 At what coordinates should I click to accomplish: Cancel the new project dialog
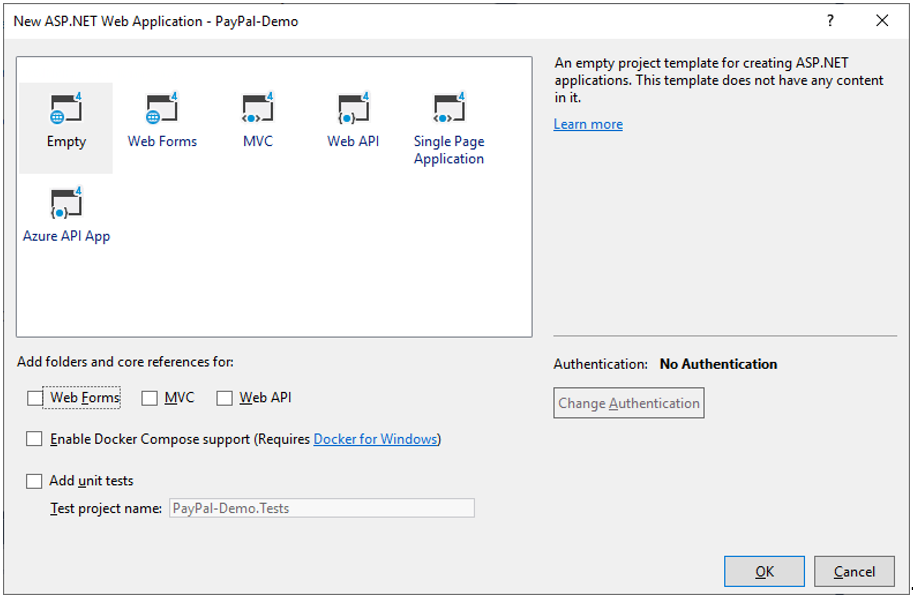point(854,572)
